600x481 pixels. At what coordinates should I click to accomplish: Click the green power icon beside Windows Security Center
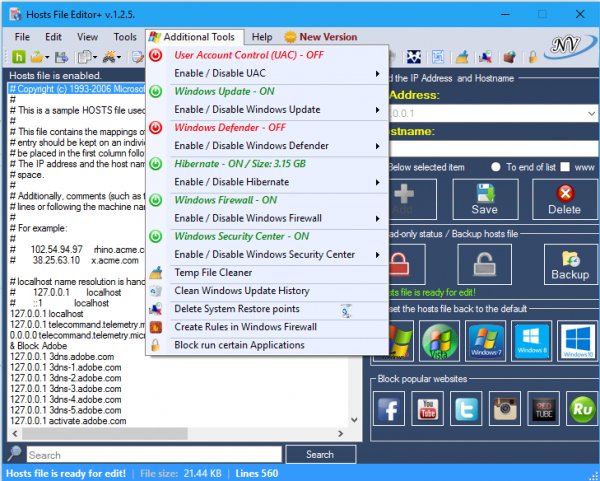(x=155, y=236)
